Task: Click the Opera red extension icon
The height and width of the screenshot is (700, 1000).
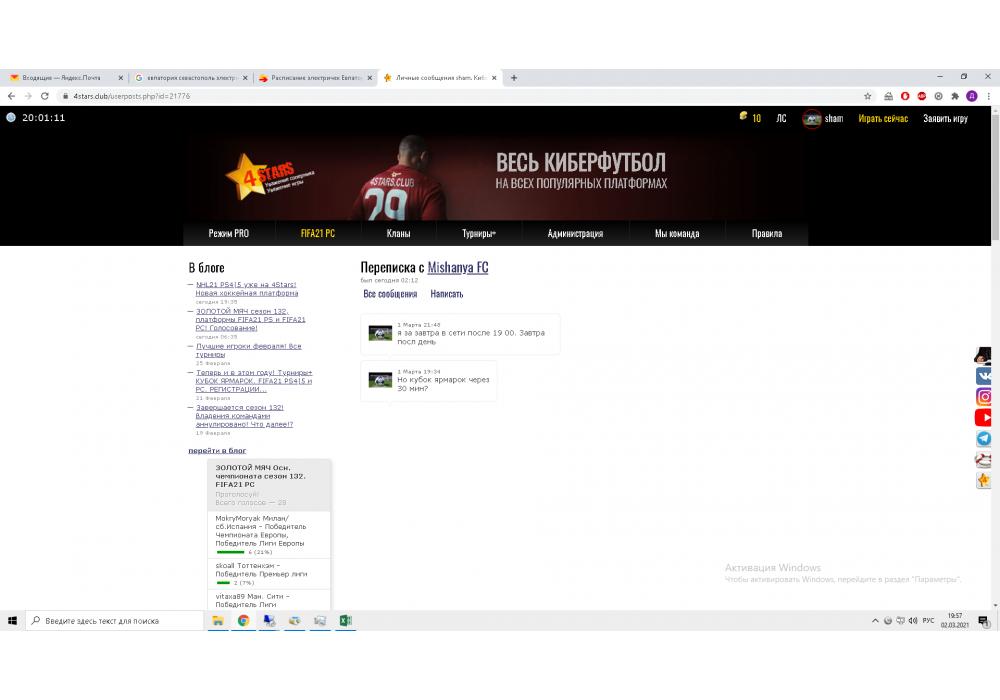Action: 905,96
